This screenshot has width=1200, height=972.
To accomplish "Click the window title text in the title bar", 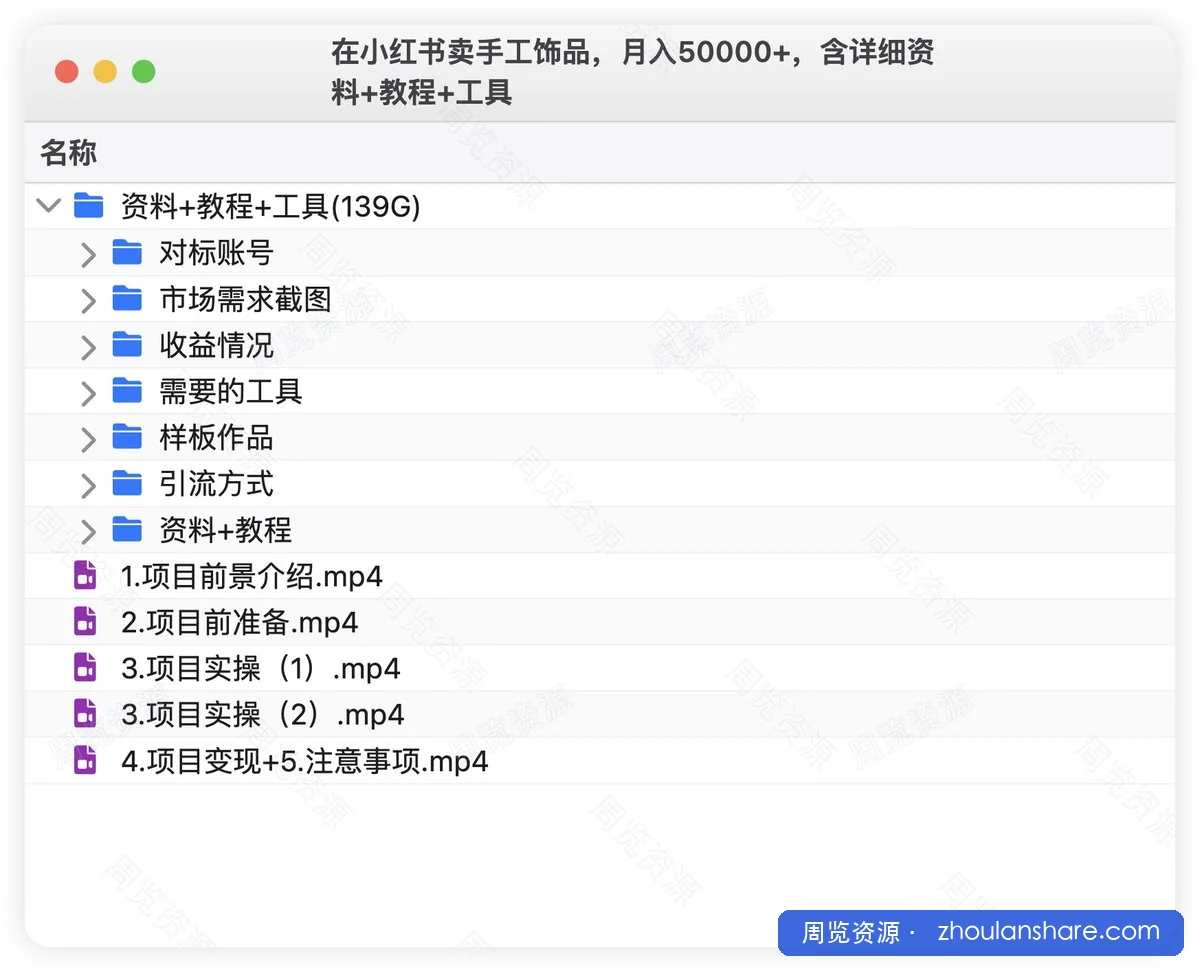I will (x=632, y=72).
